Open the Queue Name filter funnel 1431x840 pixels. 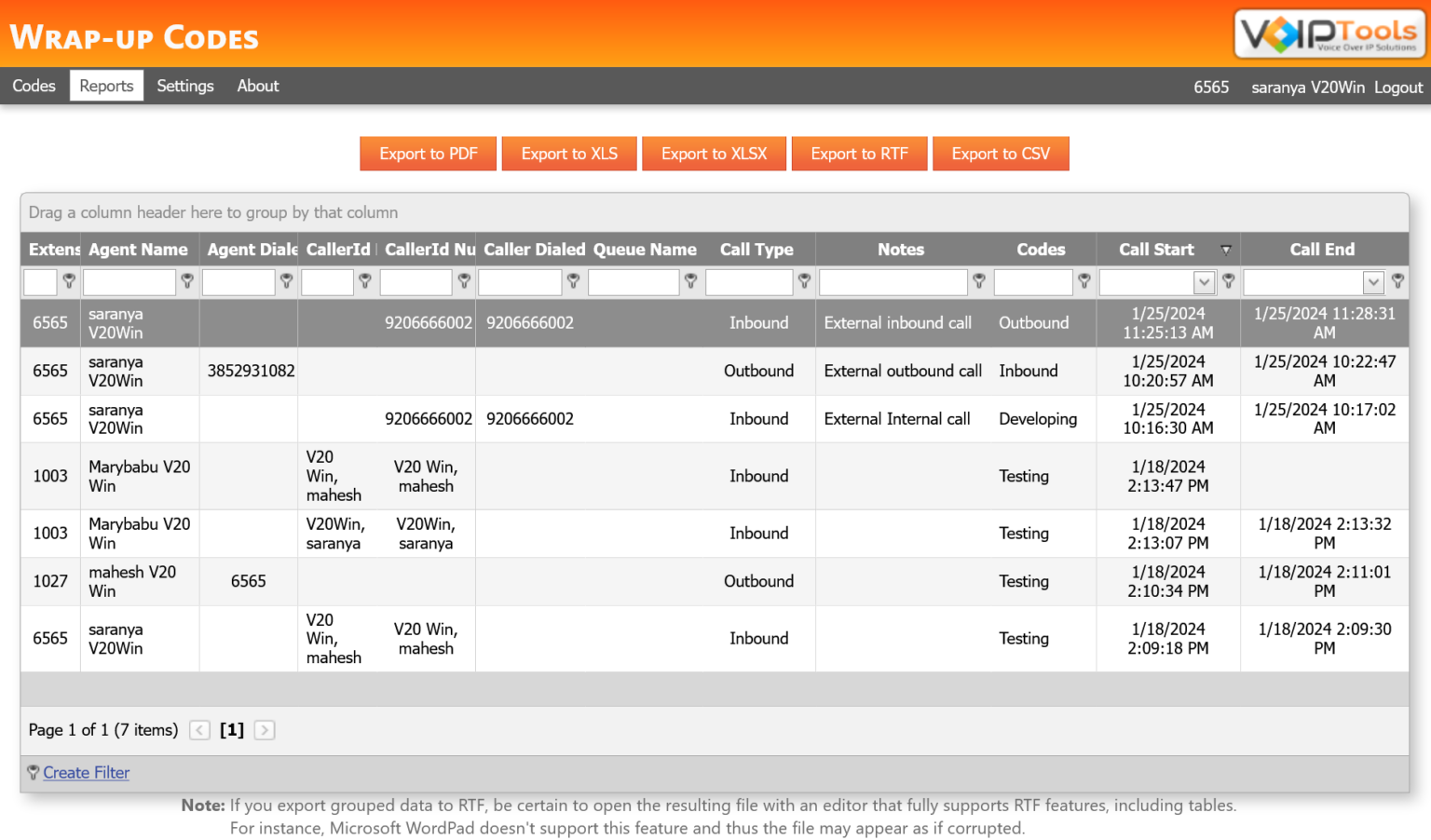click(x=690, y=281)
